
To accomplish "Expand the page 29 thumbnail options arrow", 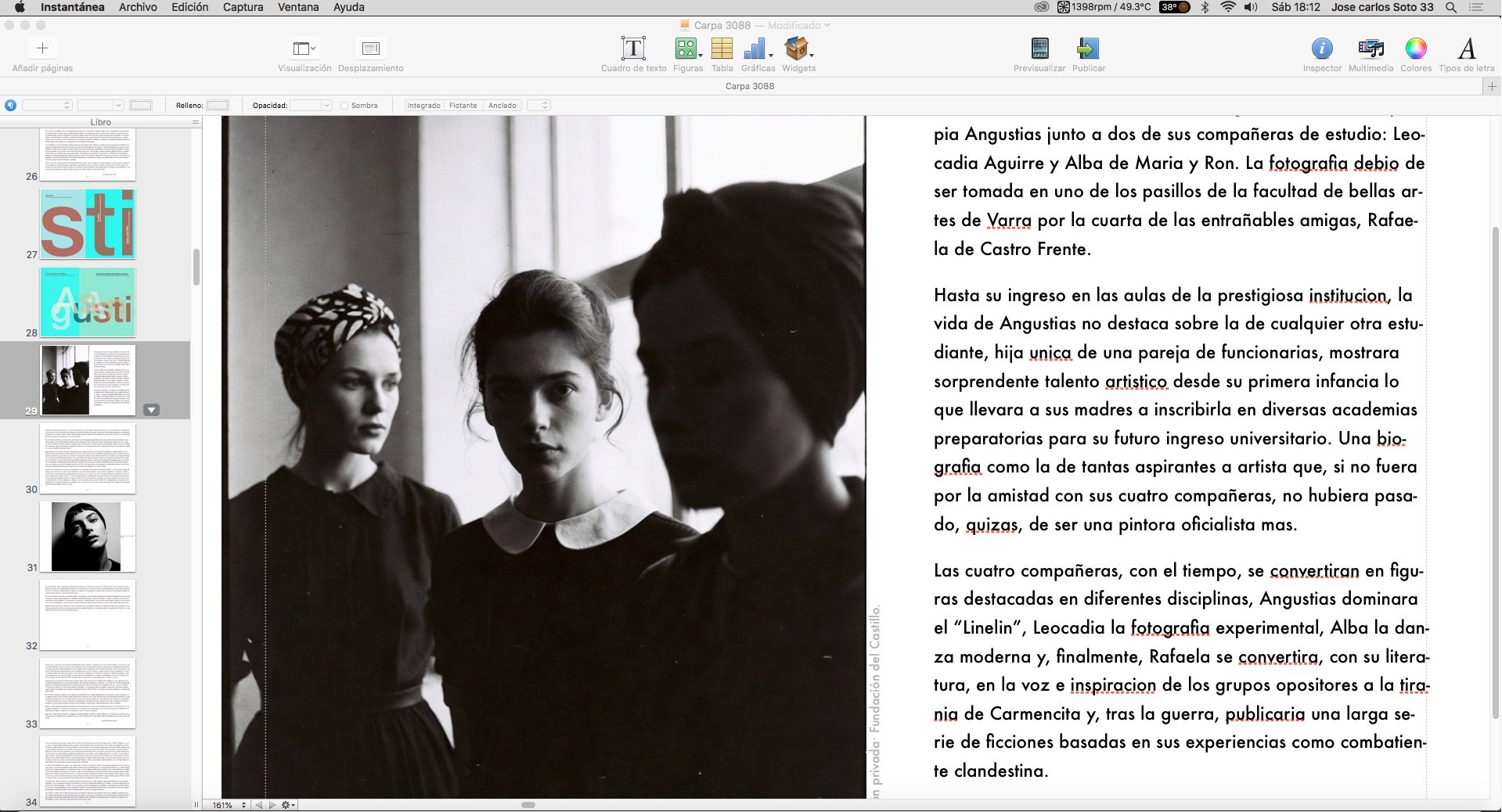I will [x=152, y=410].
